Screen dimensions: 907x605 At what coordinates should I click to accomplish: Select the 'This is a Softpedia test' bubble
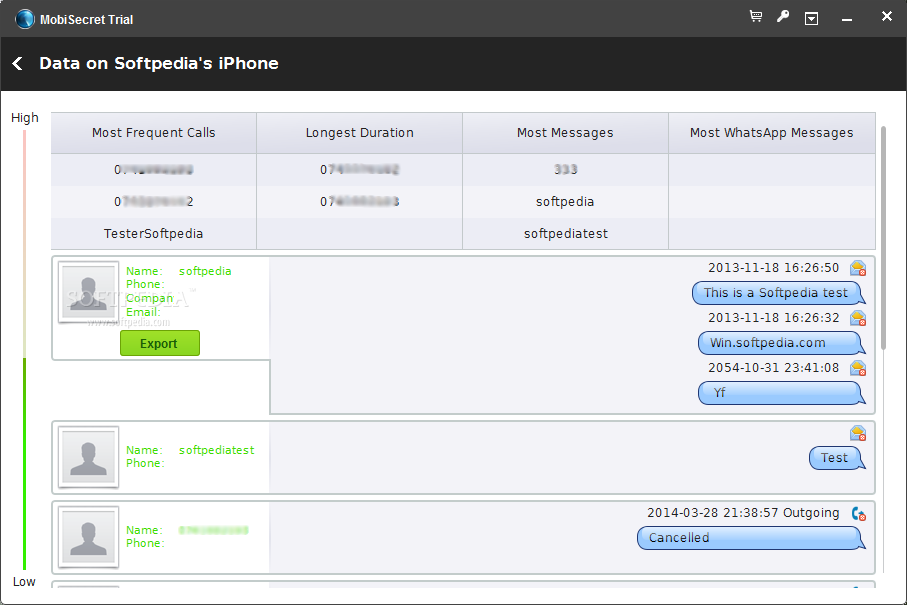[x=779, y=293]
